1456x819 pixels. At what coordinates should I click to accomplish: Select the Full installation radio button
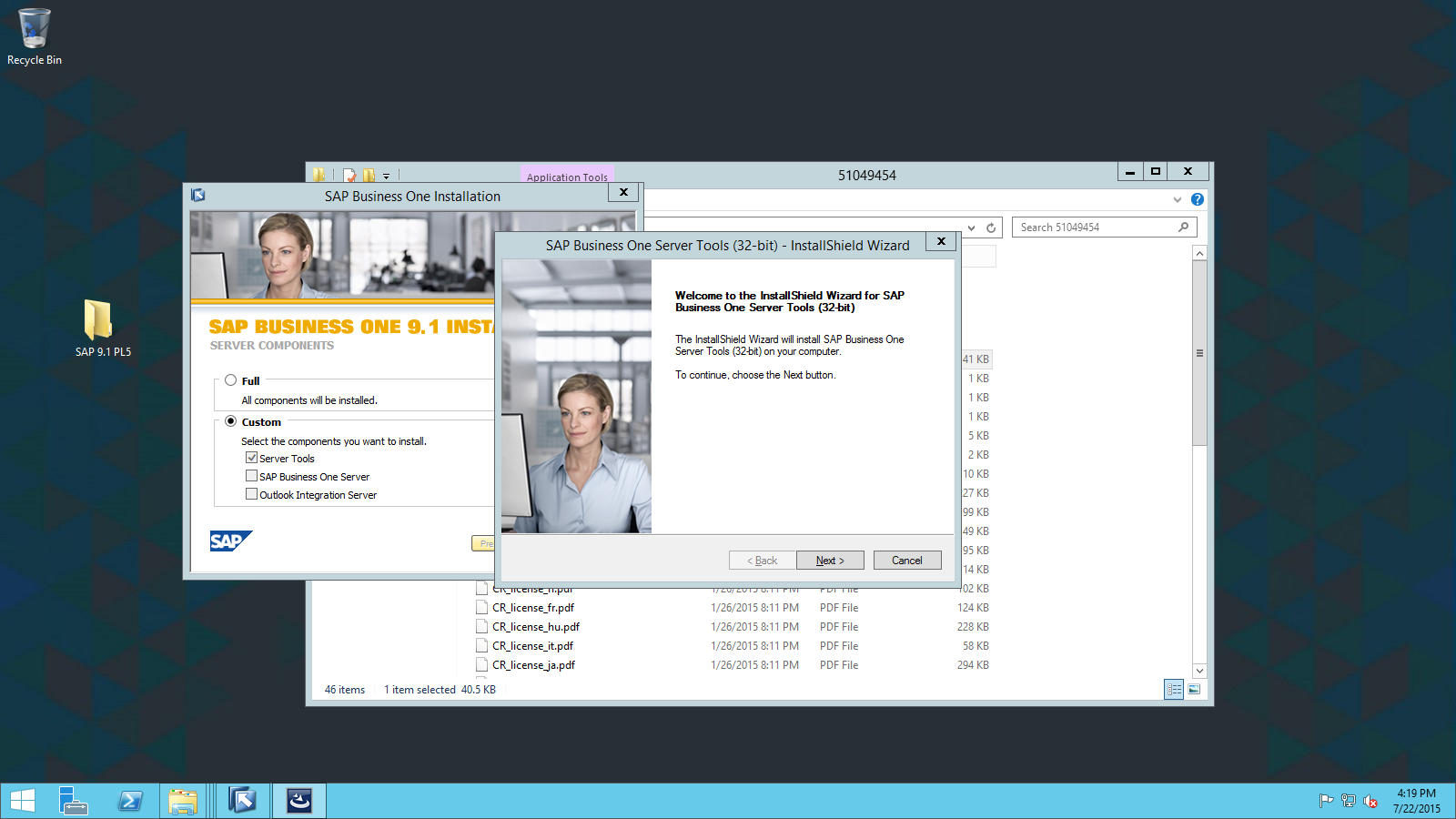pos(231,380)
